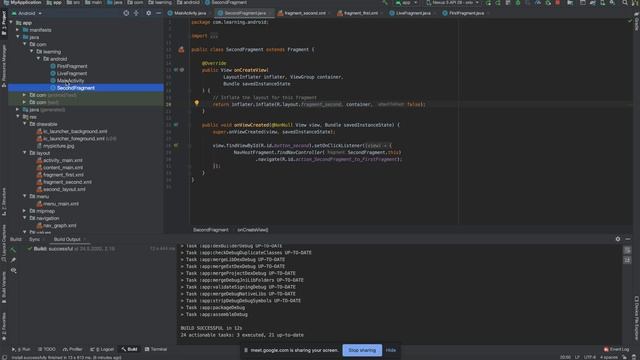Open the Nexus device selector dropdown
640x360 pixels.
point(452,3)
